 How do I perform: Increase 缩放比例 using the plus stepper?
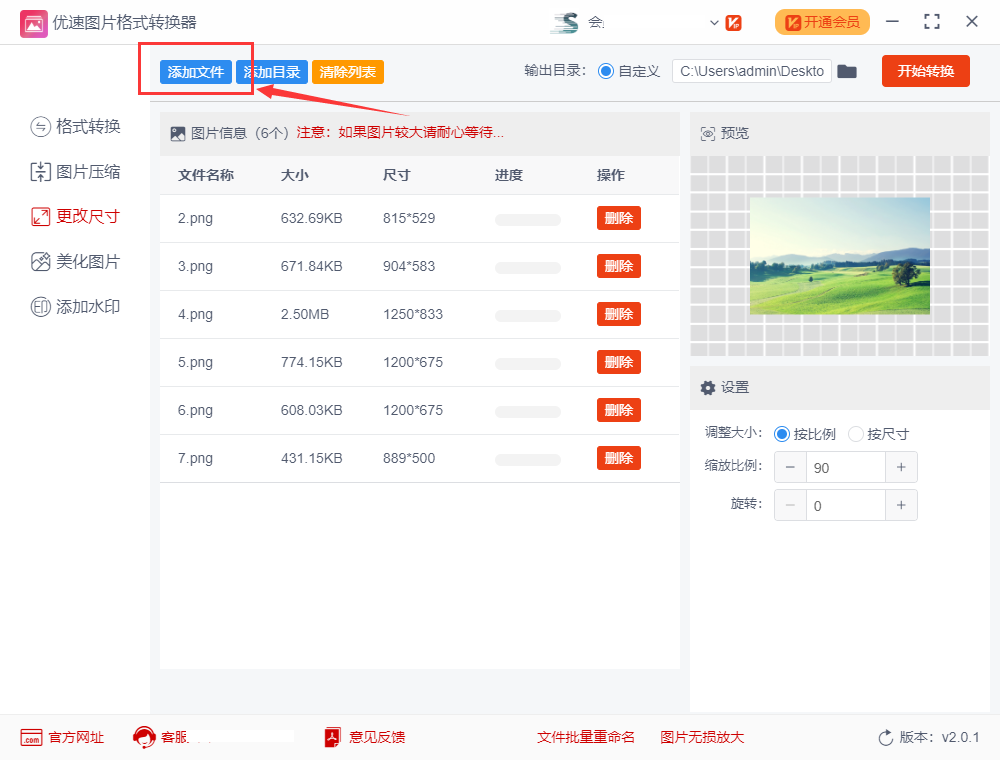[901, 467]
